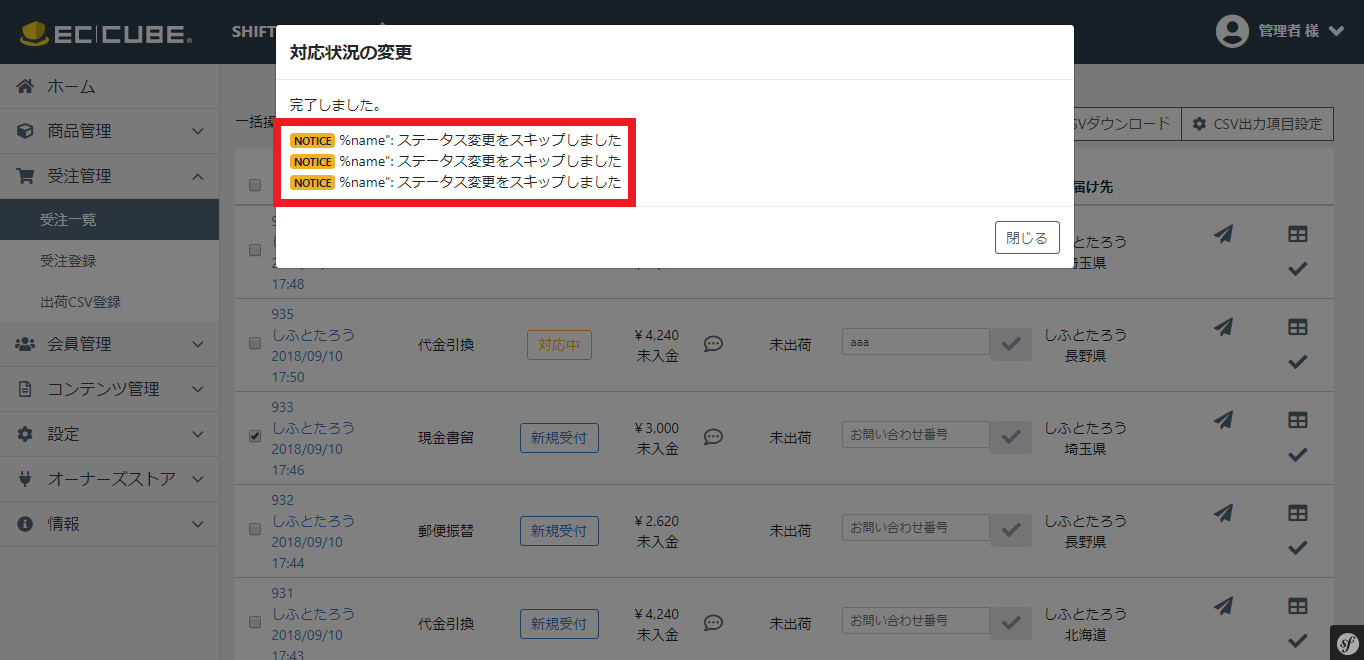Click the paper plane send icon for order 932
Image resolution: width=1364 pixels, height=660 pixels.
pyautogui.click(x=1223, y=513)
